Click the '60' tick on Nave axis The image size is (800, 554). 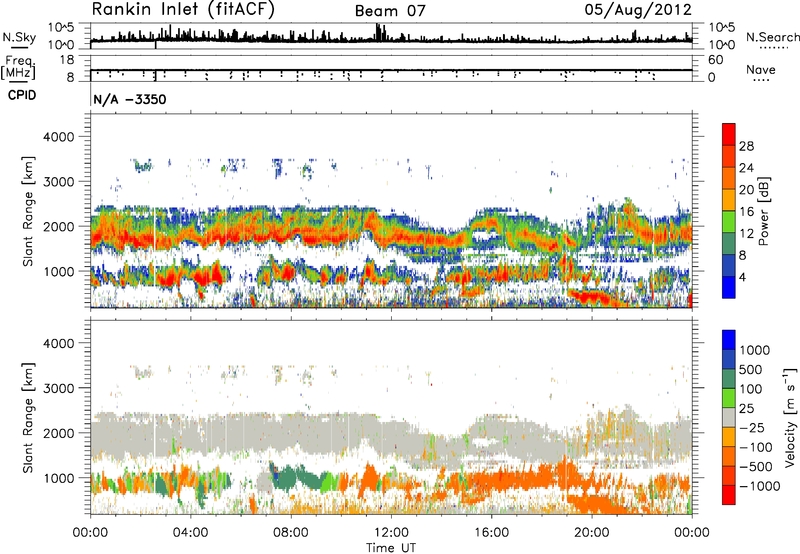pos(716,60)
